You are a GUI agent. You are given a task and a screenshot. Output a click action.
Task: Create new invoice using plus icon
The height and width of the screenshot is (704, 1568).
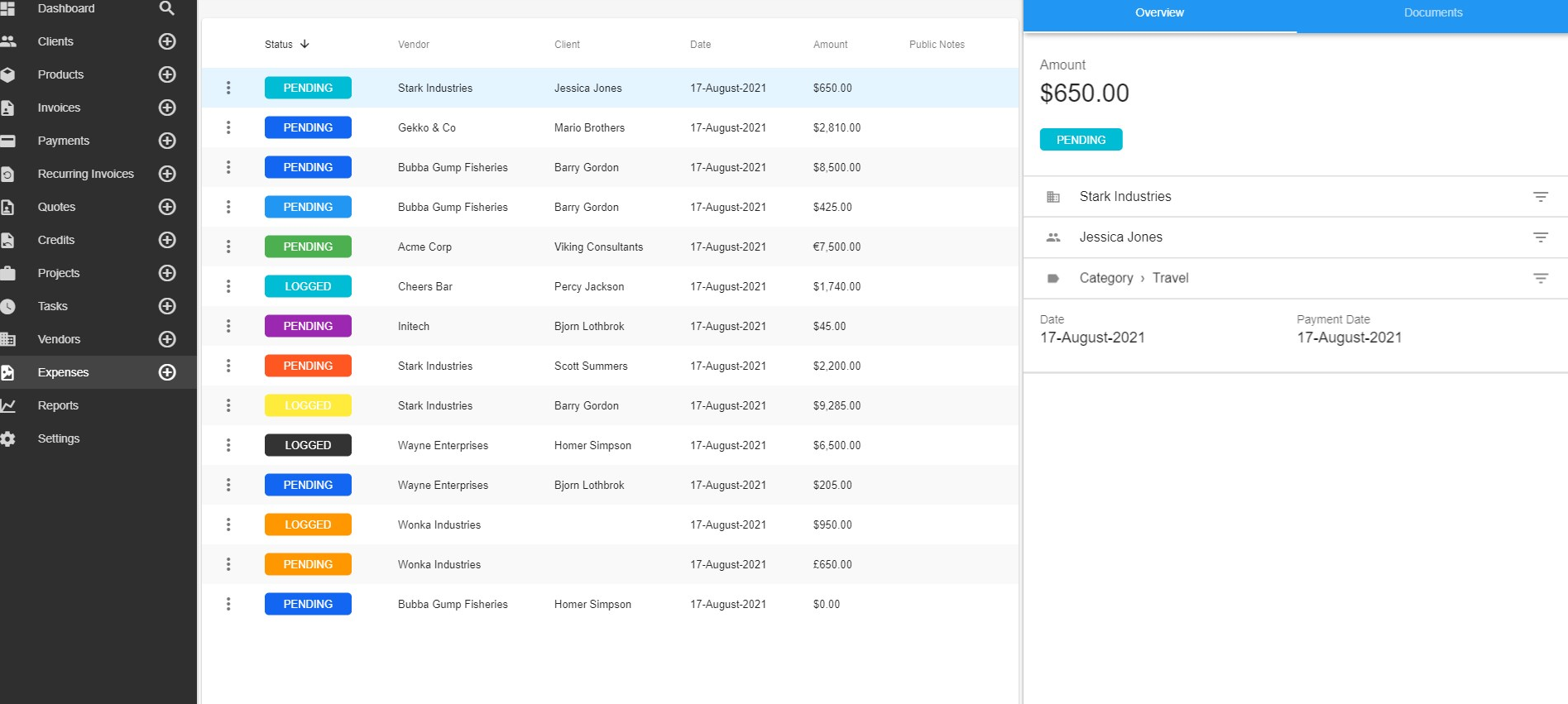tap(167, 108)
